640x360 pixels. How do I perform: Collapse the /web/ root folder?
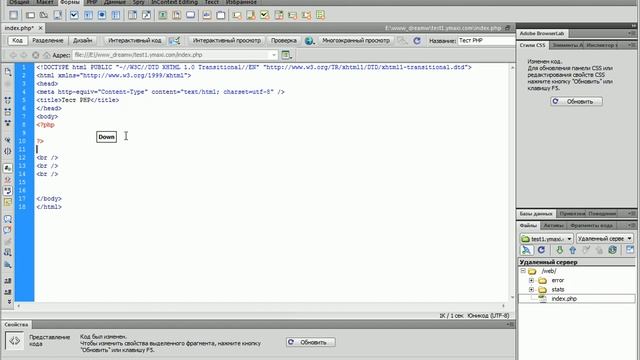[523, 271]
